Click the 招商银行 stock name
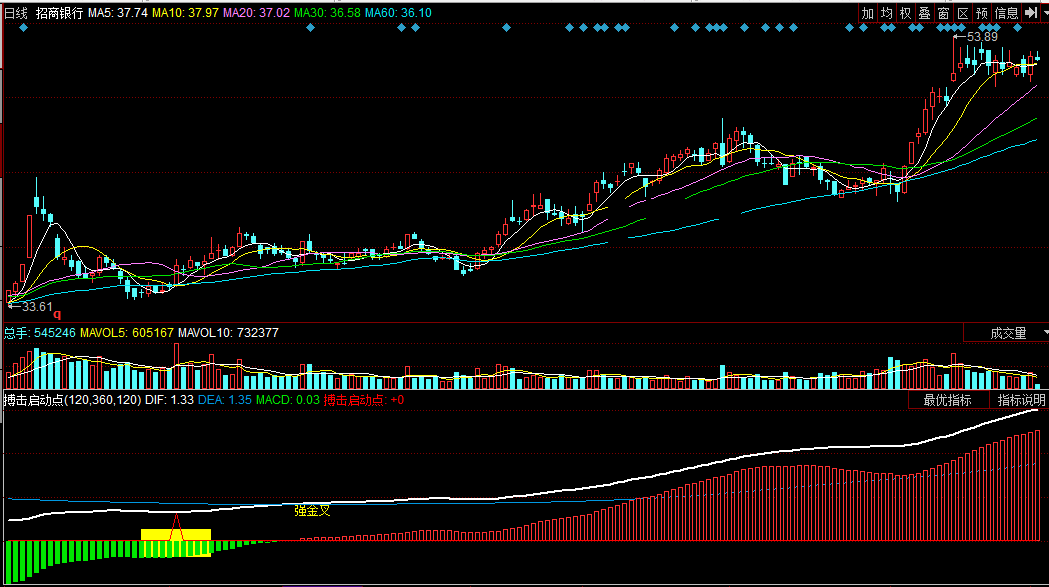 click(60, 13)
